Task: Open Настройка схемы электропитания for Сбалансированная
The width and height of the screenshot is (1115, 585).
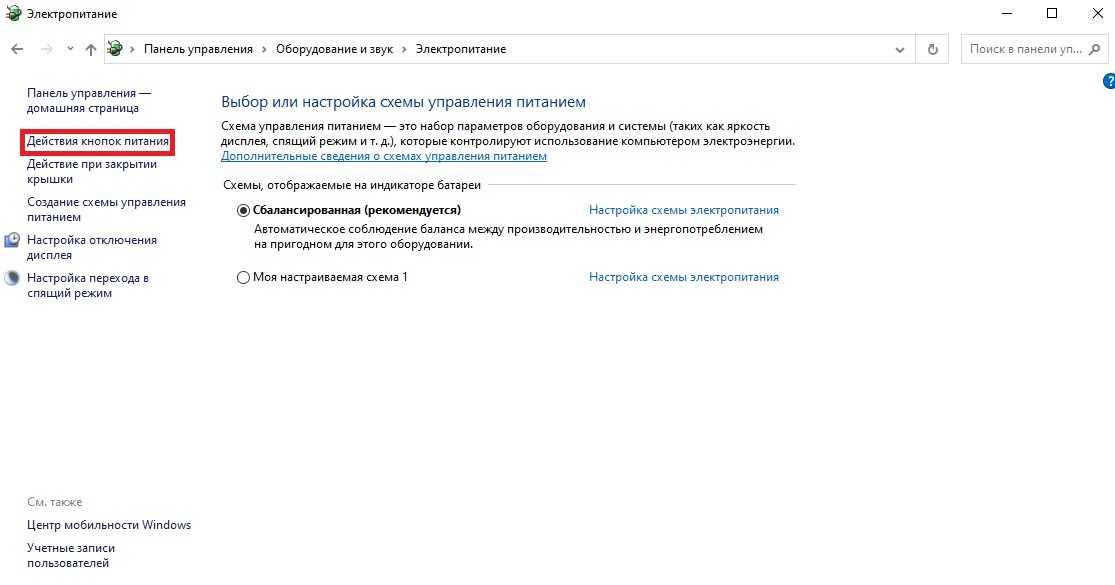Action: 683,210
